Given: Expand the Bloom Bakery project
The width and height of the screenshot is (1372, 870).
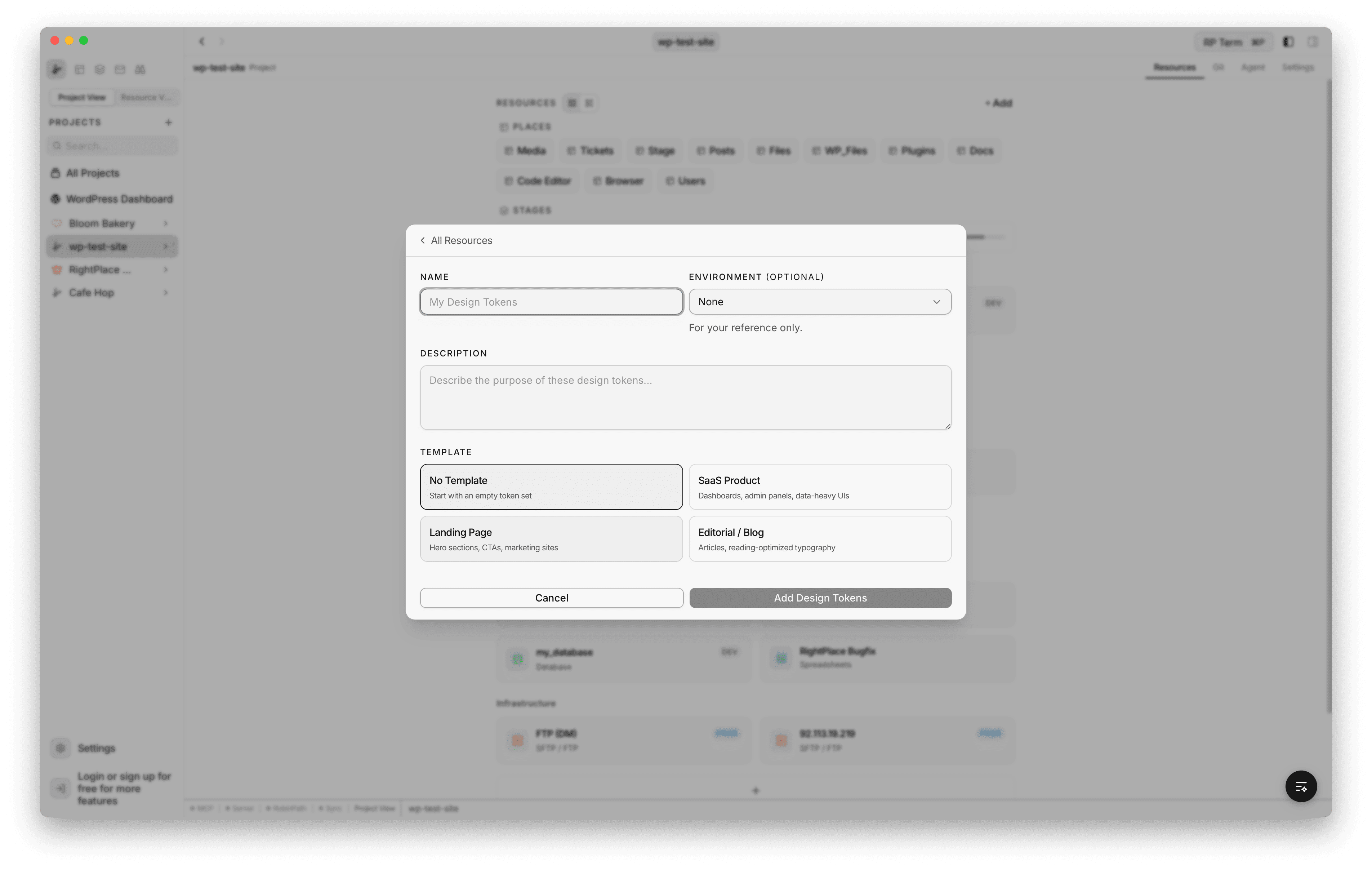Looking at the screenshot, I should point(166,223).
